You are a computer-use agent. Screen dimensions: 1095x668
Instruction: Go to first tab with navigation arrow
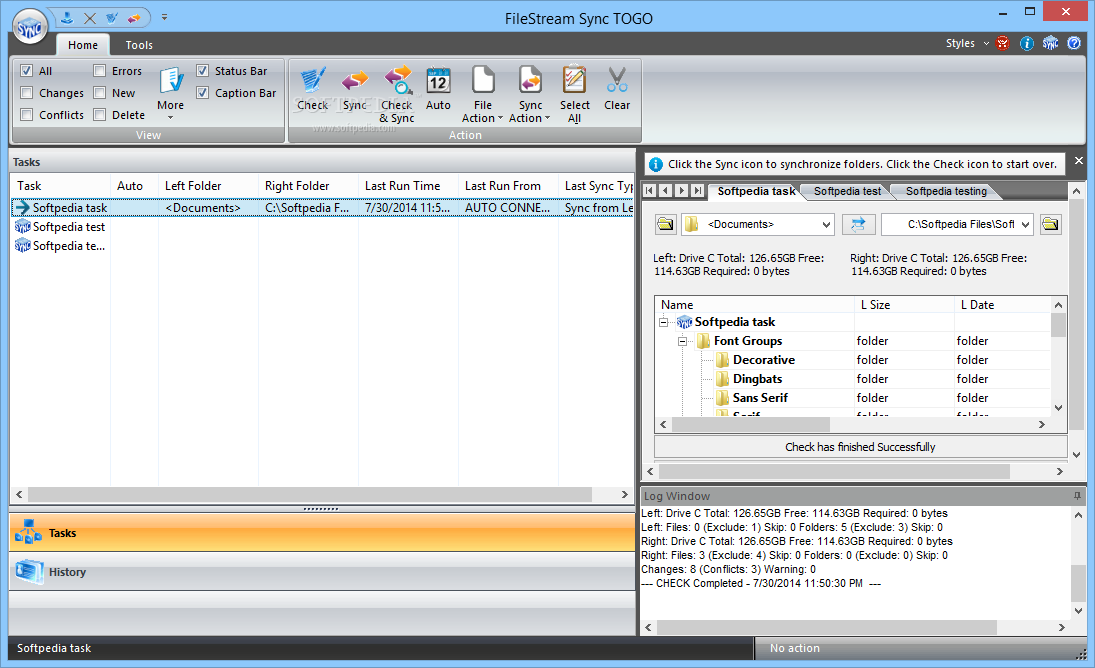coord(649,191)
